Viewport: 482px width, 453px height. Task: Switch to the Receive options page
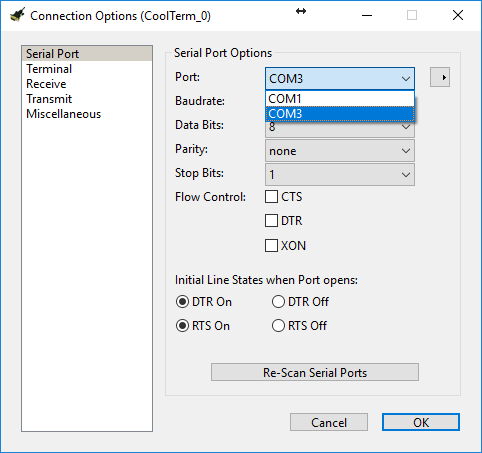click(x=46, y=84)
